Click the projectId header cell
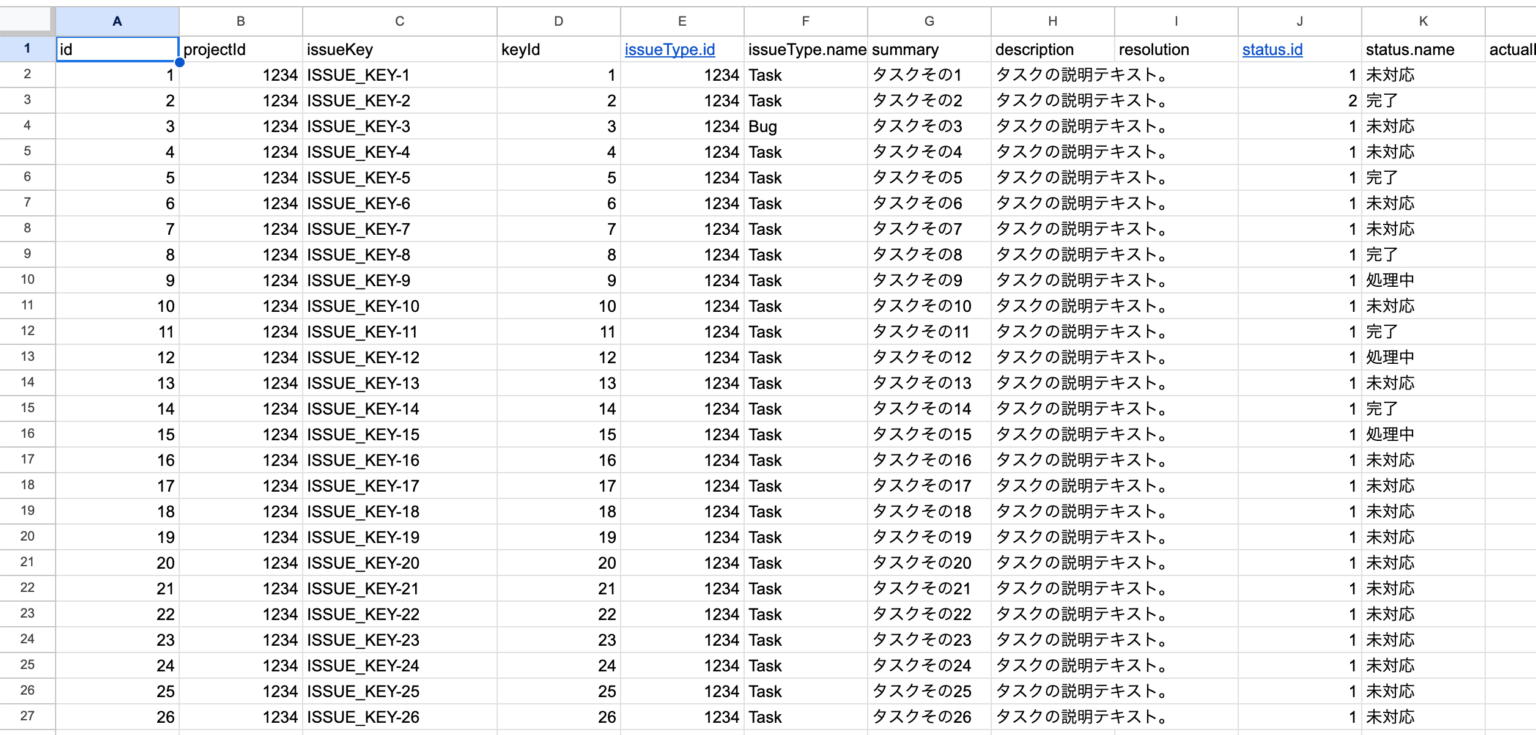 240,49
